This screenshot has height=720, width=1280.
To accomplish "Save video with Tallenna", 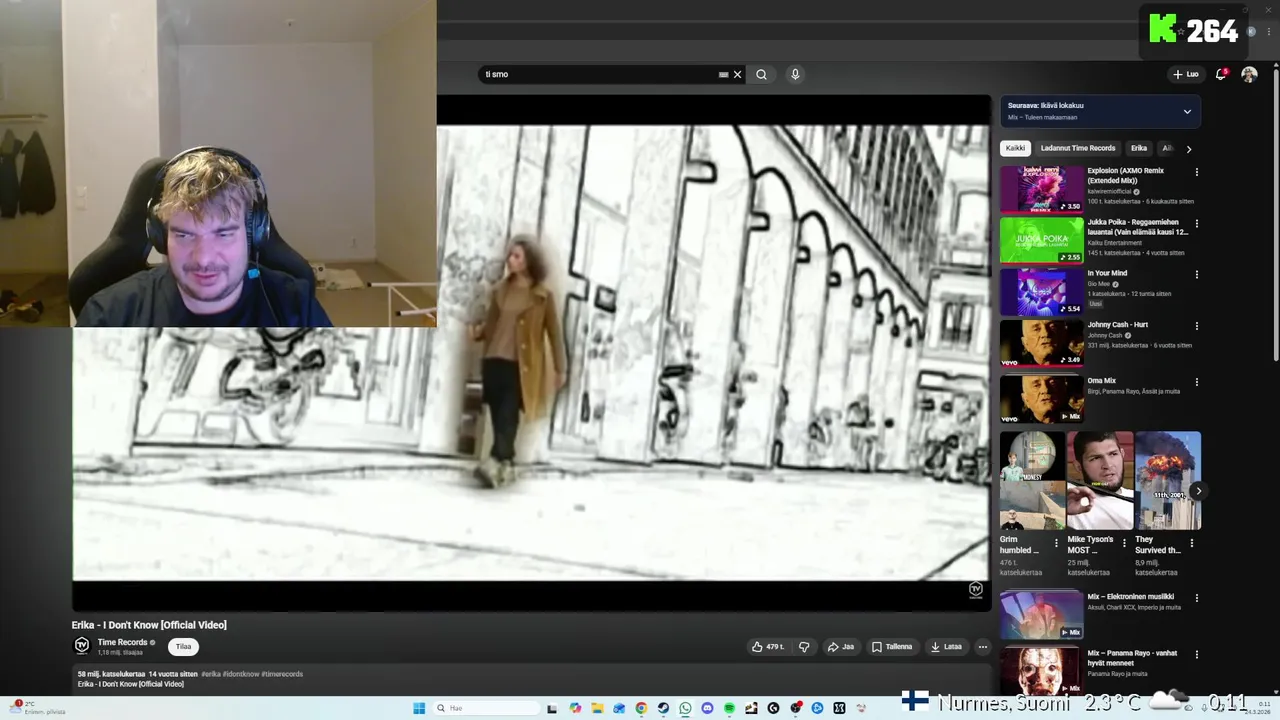I will tap(892, 647).
